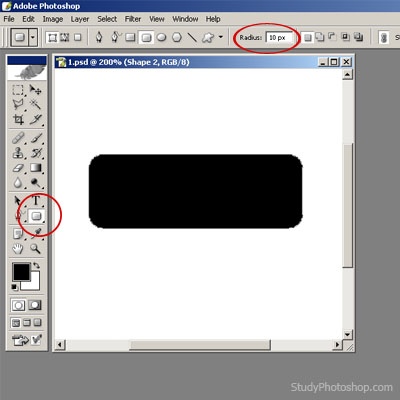Toggle Rounded Rectangle option in options bar
The width and height of the screenshot is (400, 400).
coord(146,37)
